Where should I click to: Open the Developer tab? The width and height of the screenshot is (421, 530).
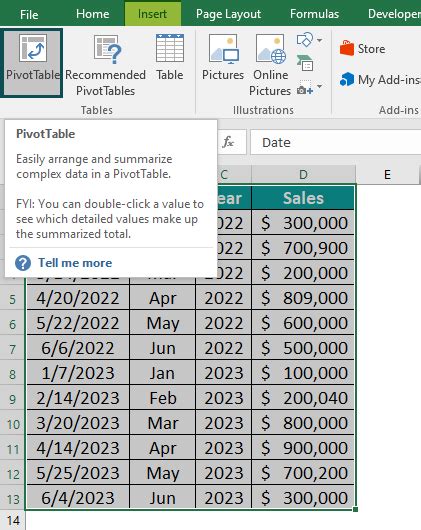(x=394, y=14)
